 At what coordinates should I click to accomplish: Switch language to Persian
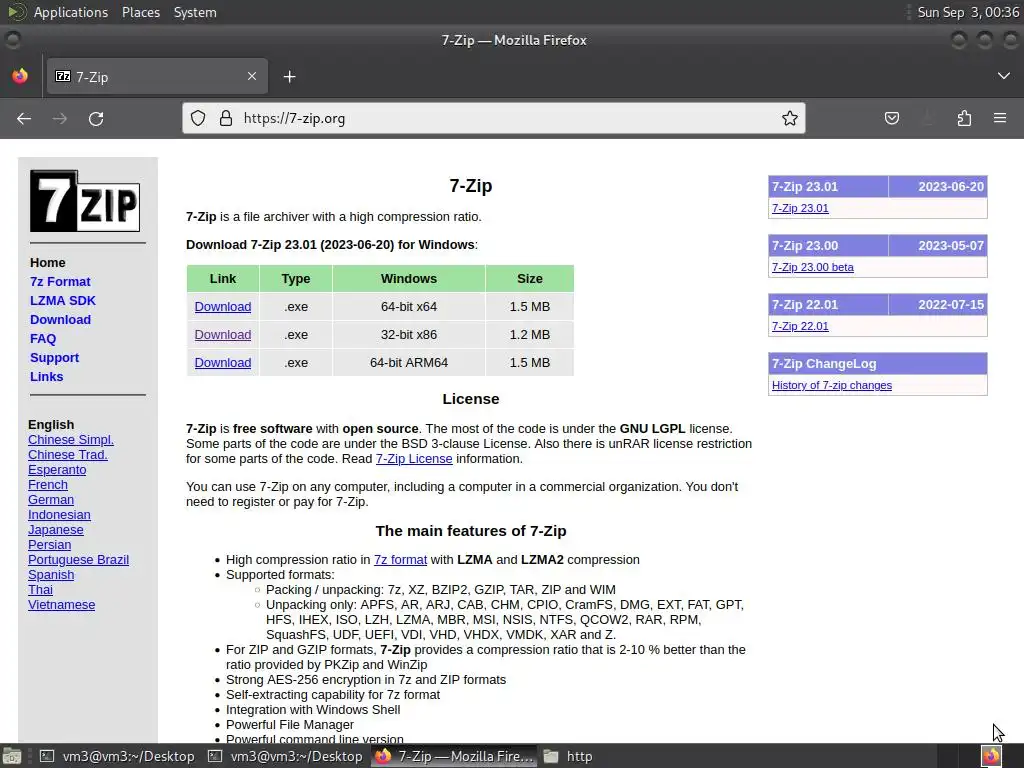(x=50, y=545)
